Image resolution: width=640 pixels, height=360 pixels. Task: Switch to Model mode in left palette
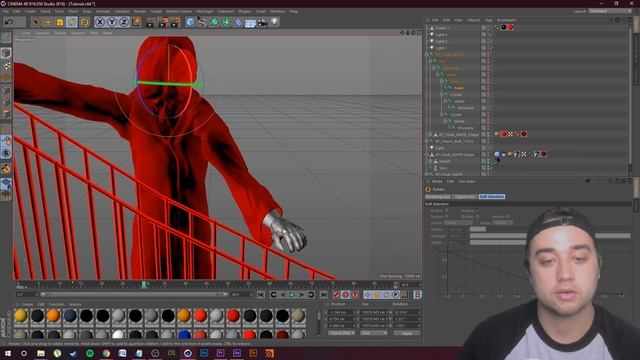pos(6,53)
